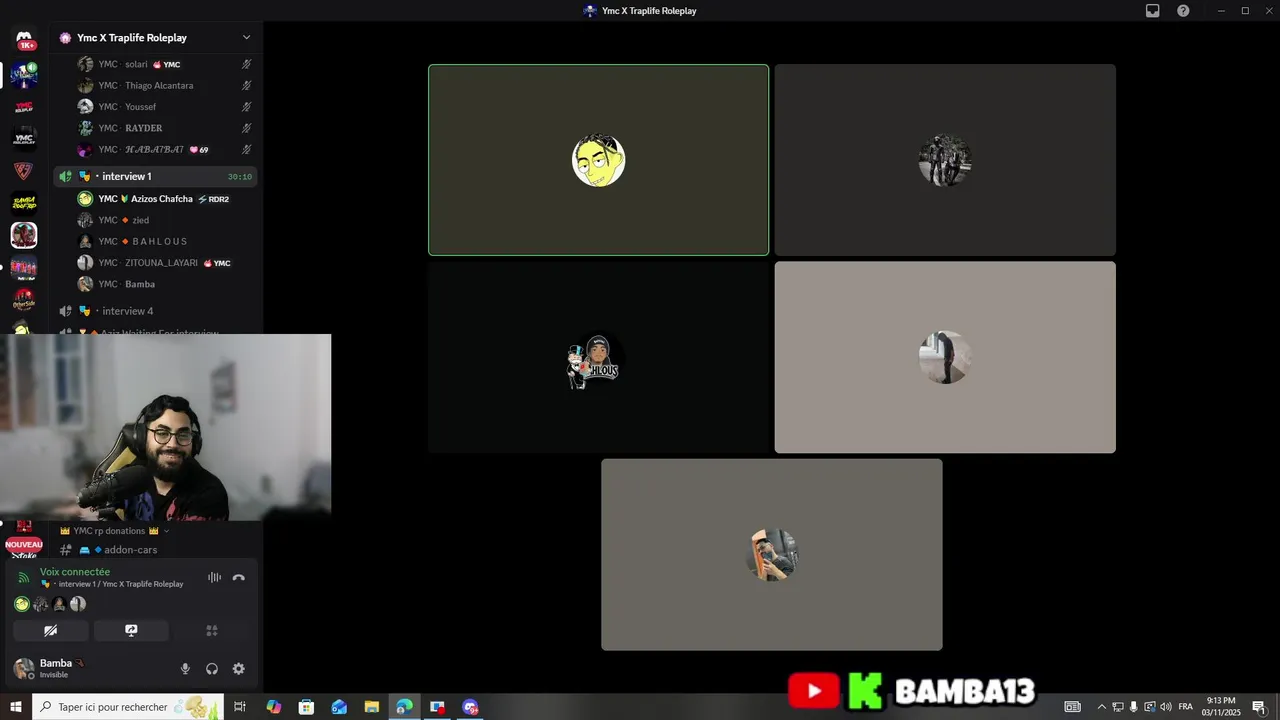Open the OtherSide server icon

coord(24,299)
